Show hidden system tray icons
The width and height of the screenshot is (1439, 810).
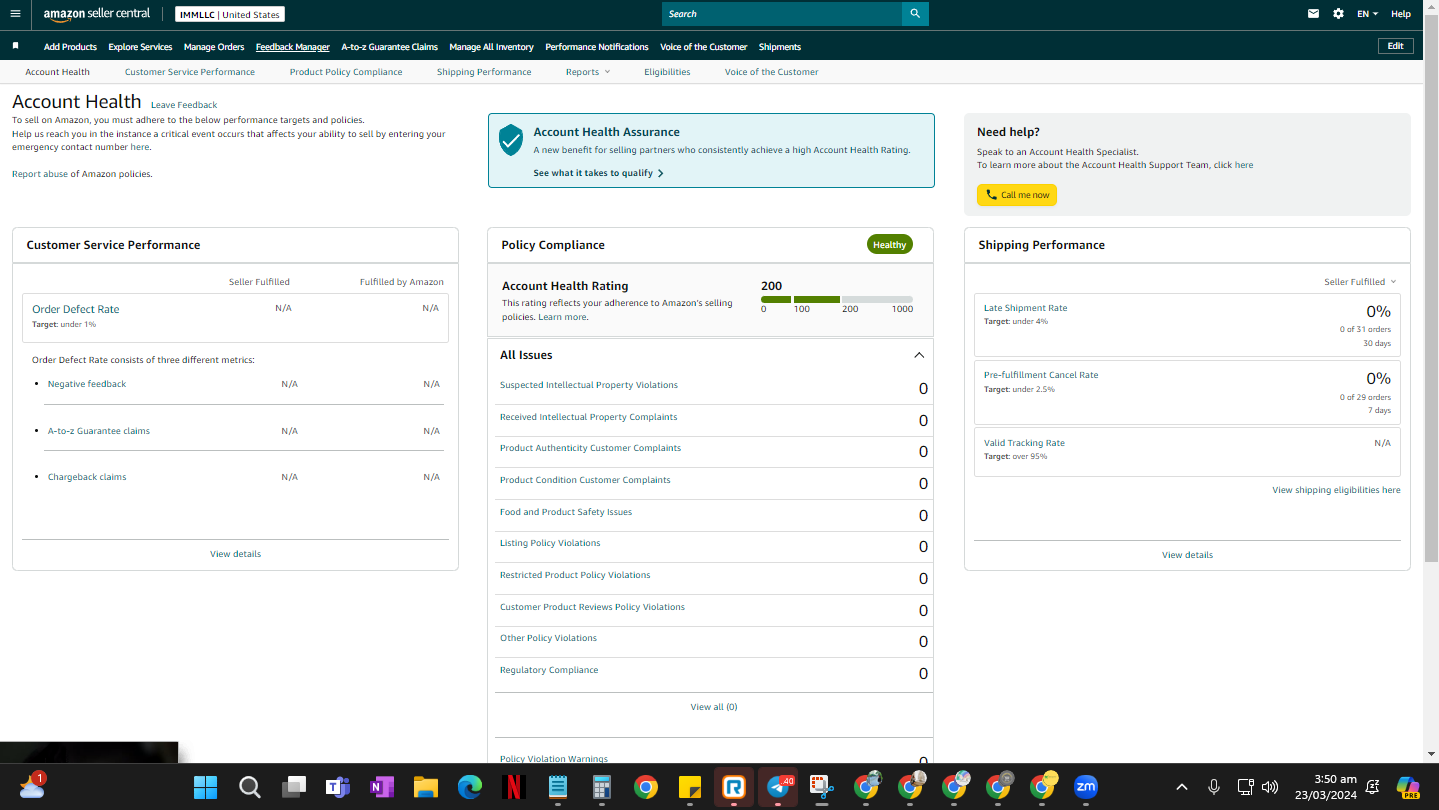click(x=1181, y=787)
